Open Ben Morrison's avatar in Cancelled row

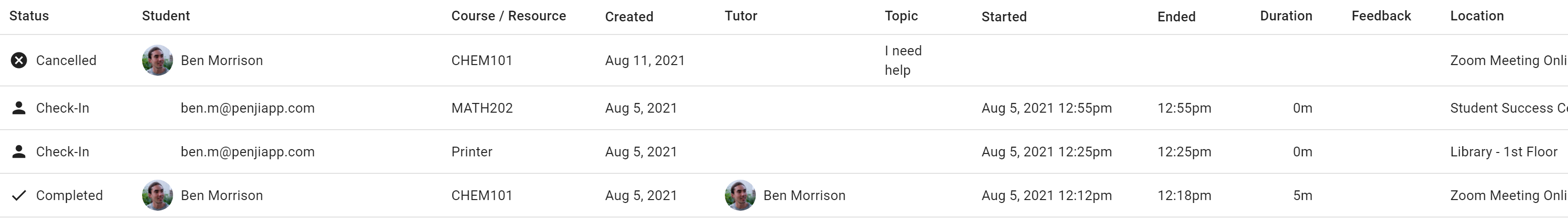pyautogui.click(x=157, y=60)
